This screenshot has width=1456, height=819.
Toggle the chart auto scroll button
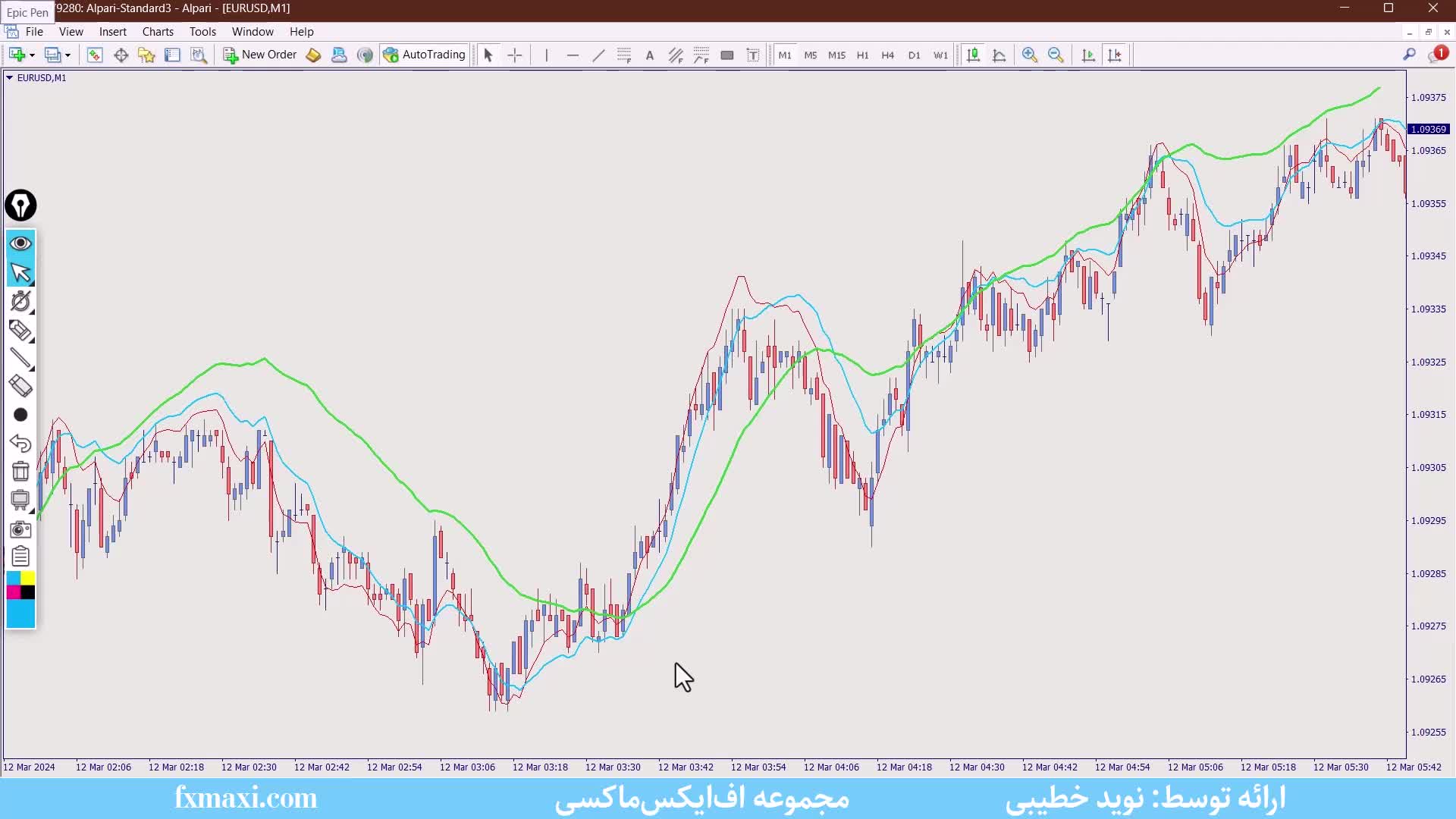tap(1088, 55)
